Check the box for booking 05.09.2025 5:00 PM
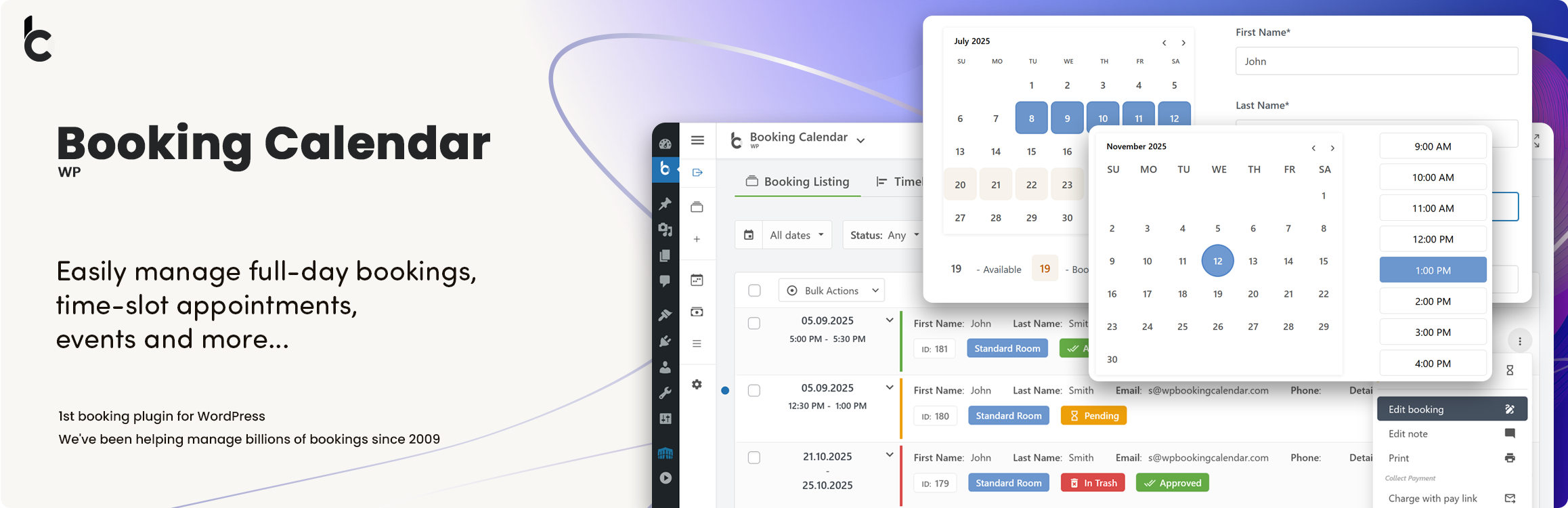The image size is (1568, 508). tap(754, 324)
